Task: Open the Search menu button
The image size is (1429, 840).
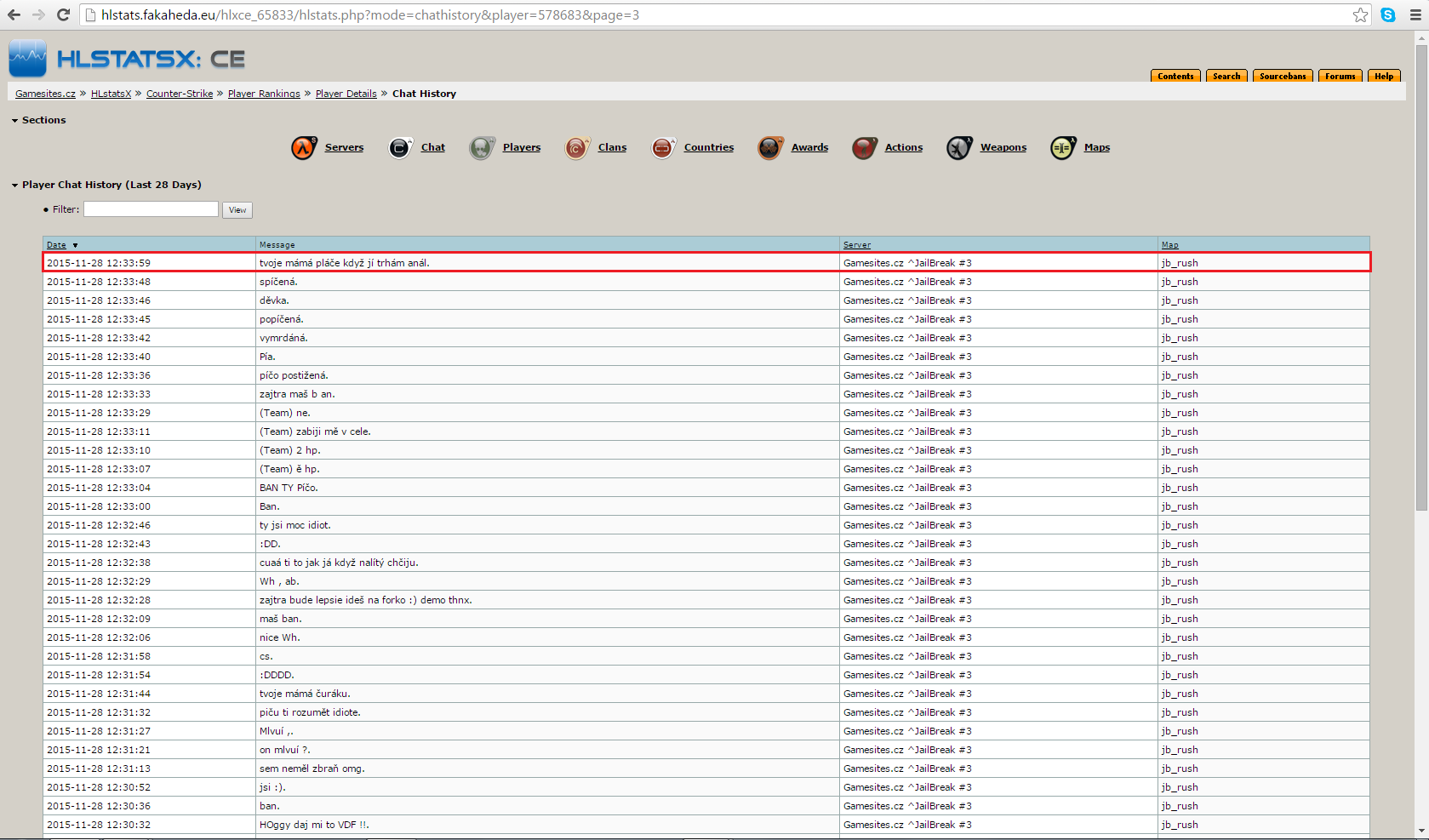Action: click(1226, 76)
